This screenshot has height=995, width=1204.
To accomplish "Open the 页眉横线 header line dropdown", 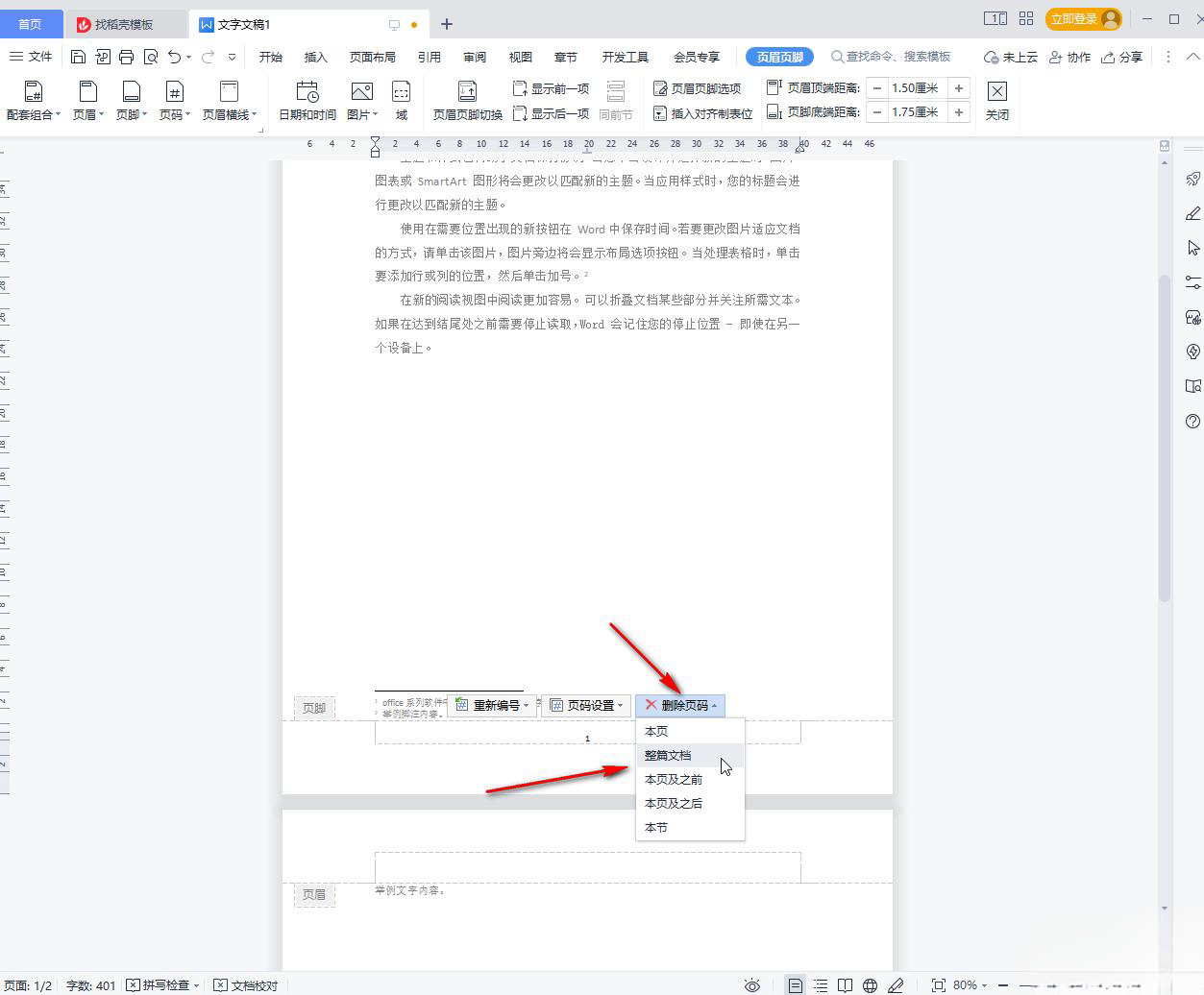I will click(229, 101).
